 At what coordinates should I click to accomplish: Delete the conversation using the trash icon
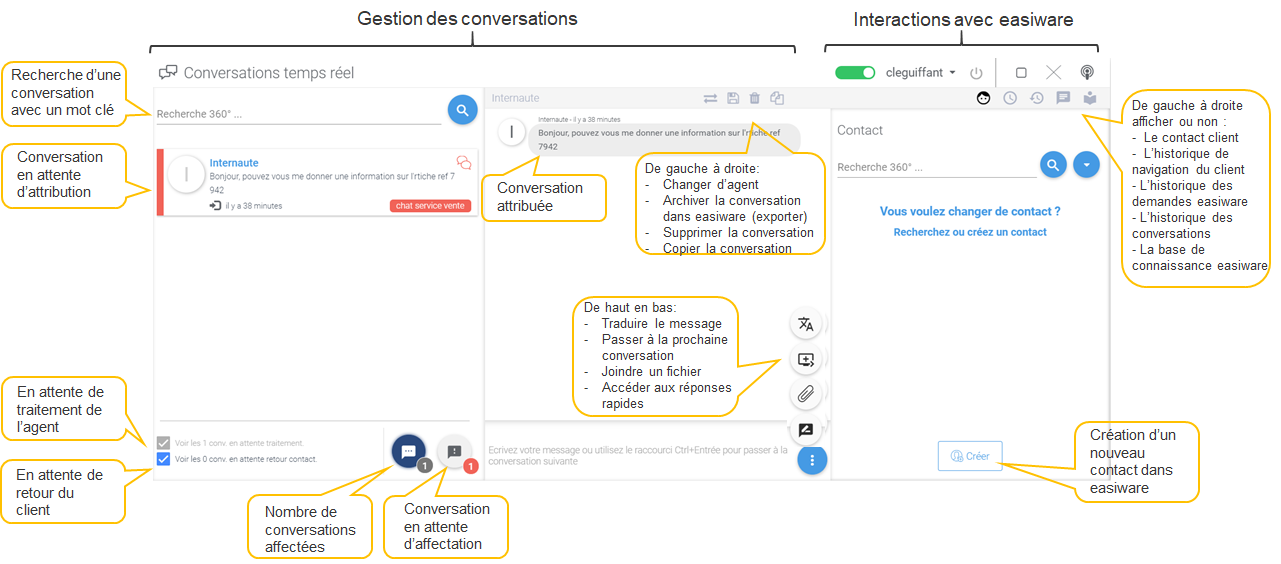click(755, 98)
